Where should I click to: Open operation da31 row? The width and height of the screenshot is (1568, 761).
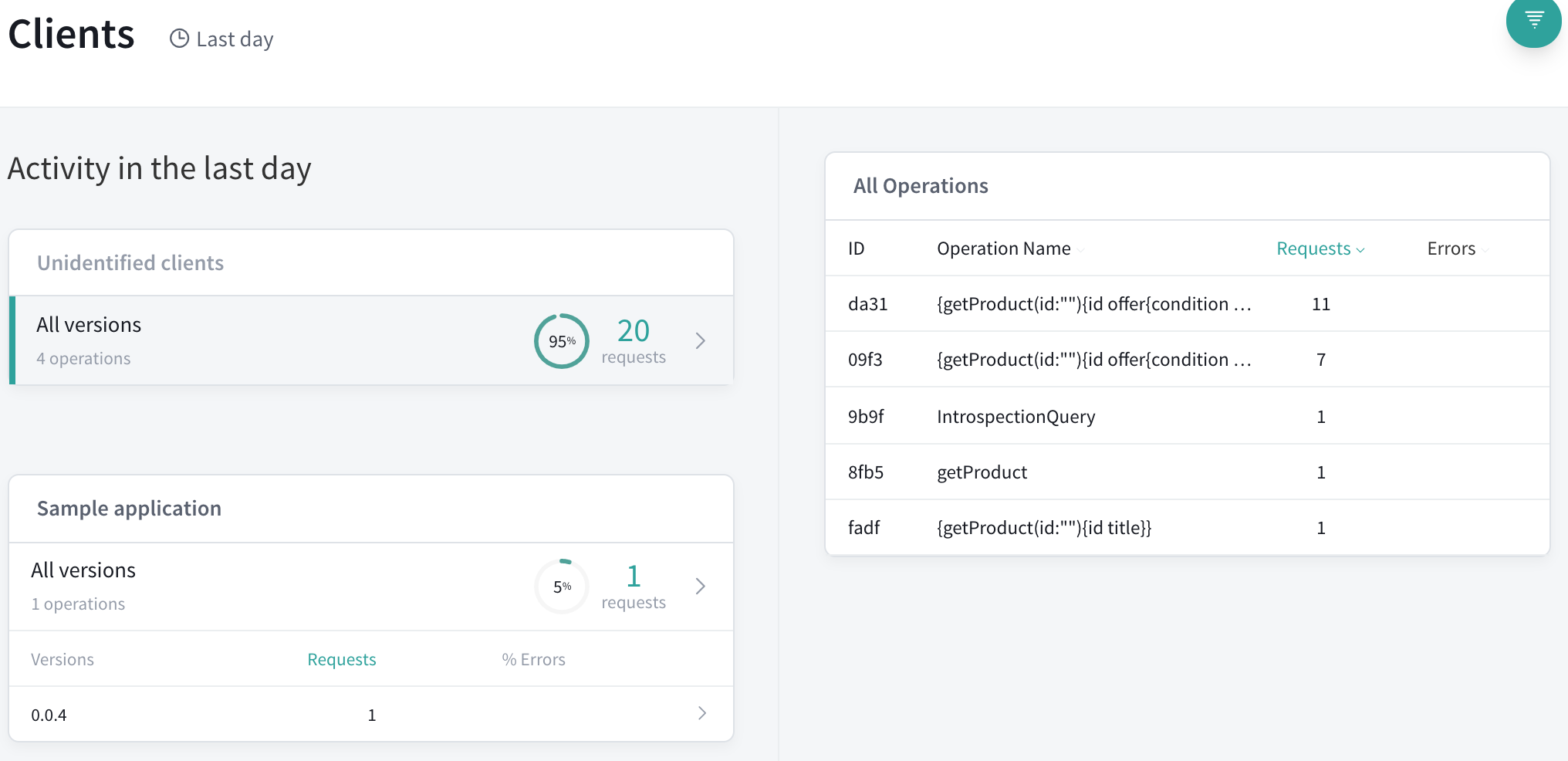click(x=1187, y=304)
